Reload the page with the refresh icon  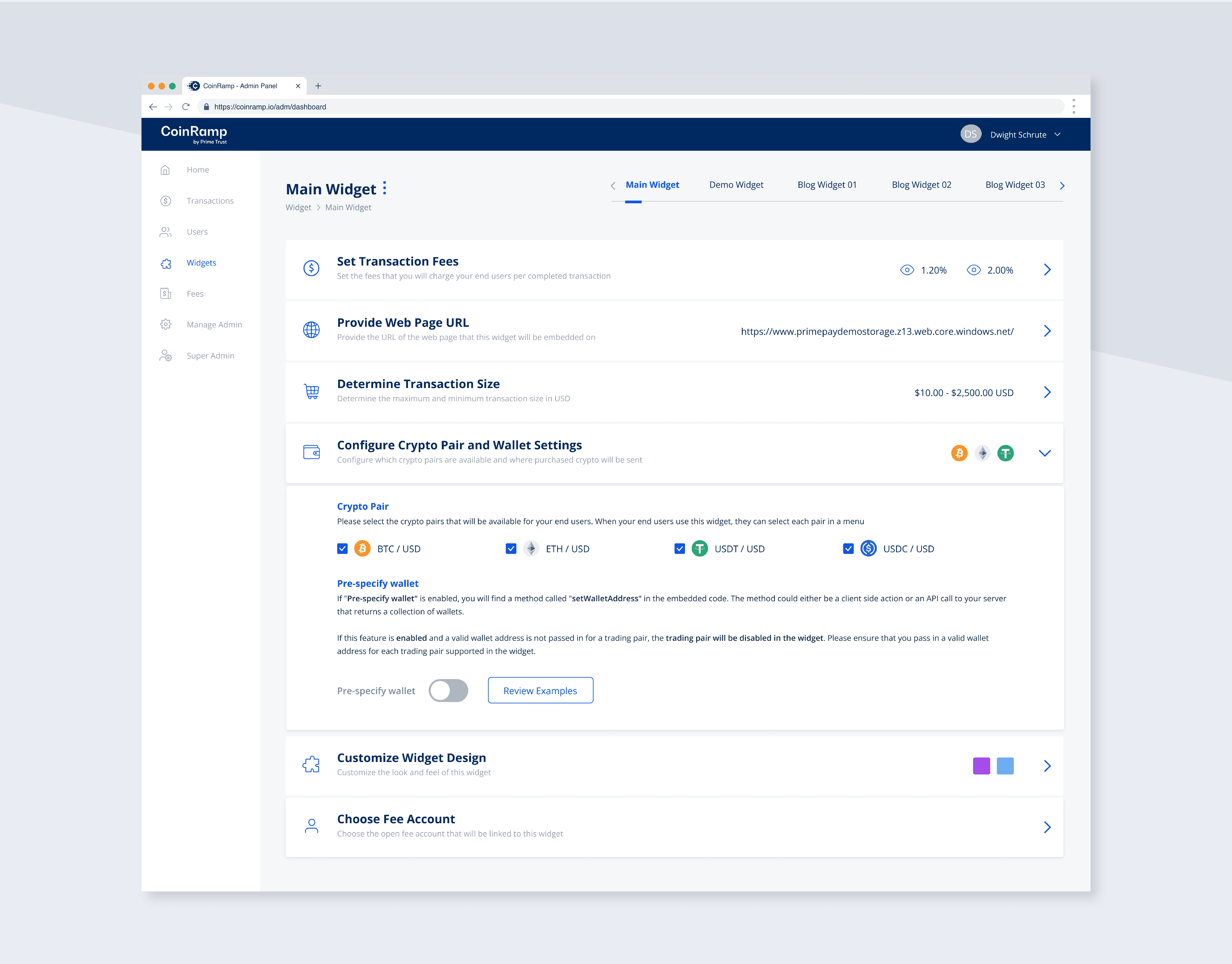point(185,107)
